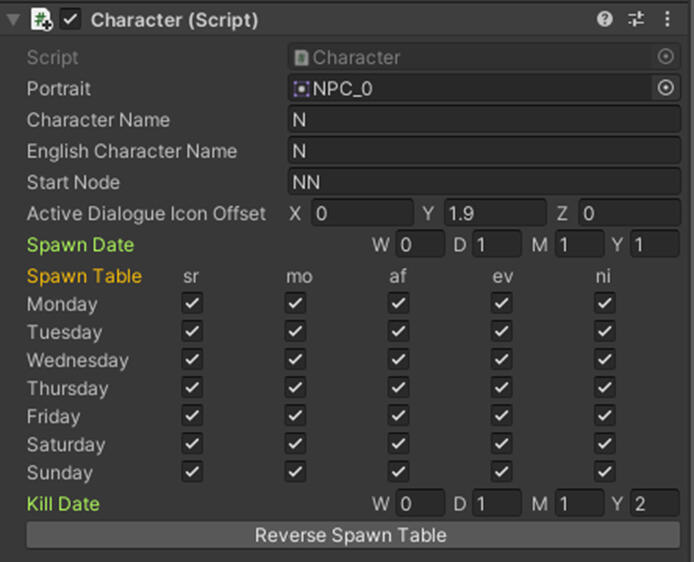Open object picker for Script field
The width and height of the screenshot is (694, 562).
[x=666, y=57]
